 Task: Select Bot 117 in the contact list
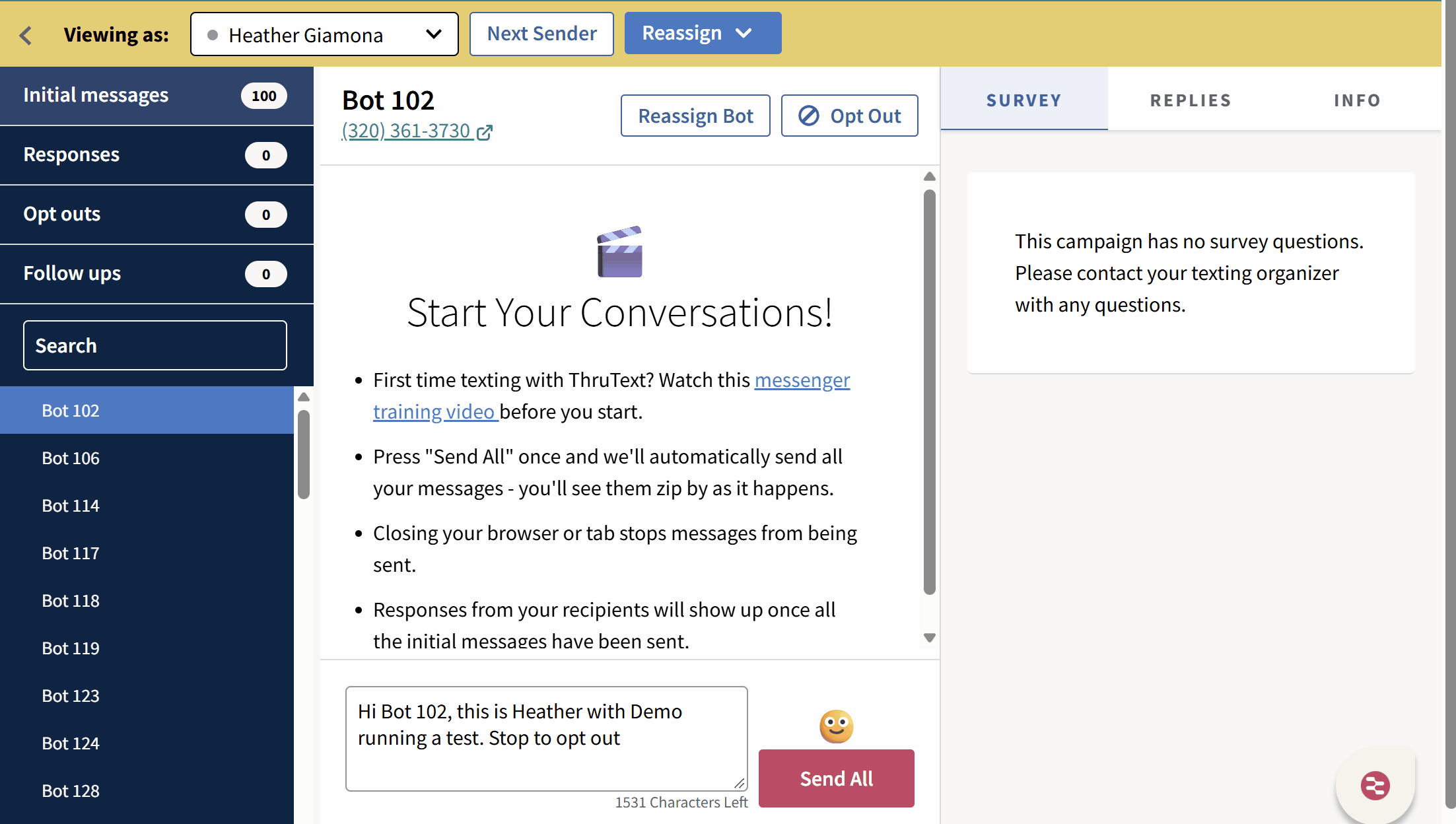click(147, 553)
